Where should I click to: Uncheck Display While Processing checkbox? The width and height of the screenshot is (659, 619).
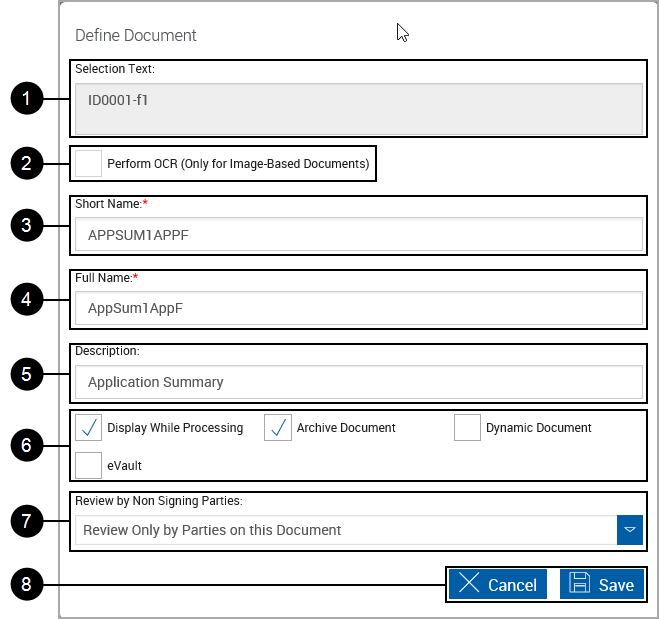[88, 427]
